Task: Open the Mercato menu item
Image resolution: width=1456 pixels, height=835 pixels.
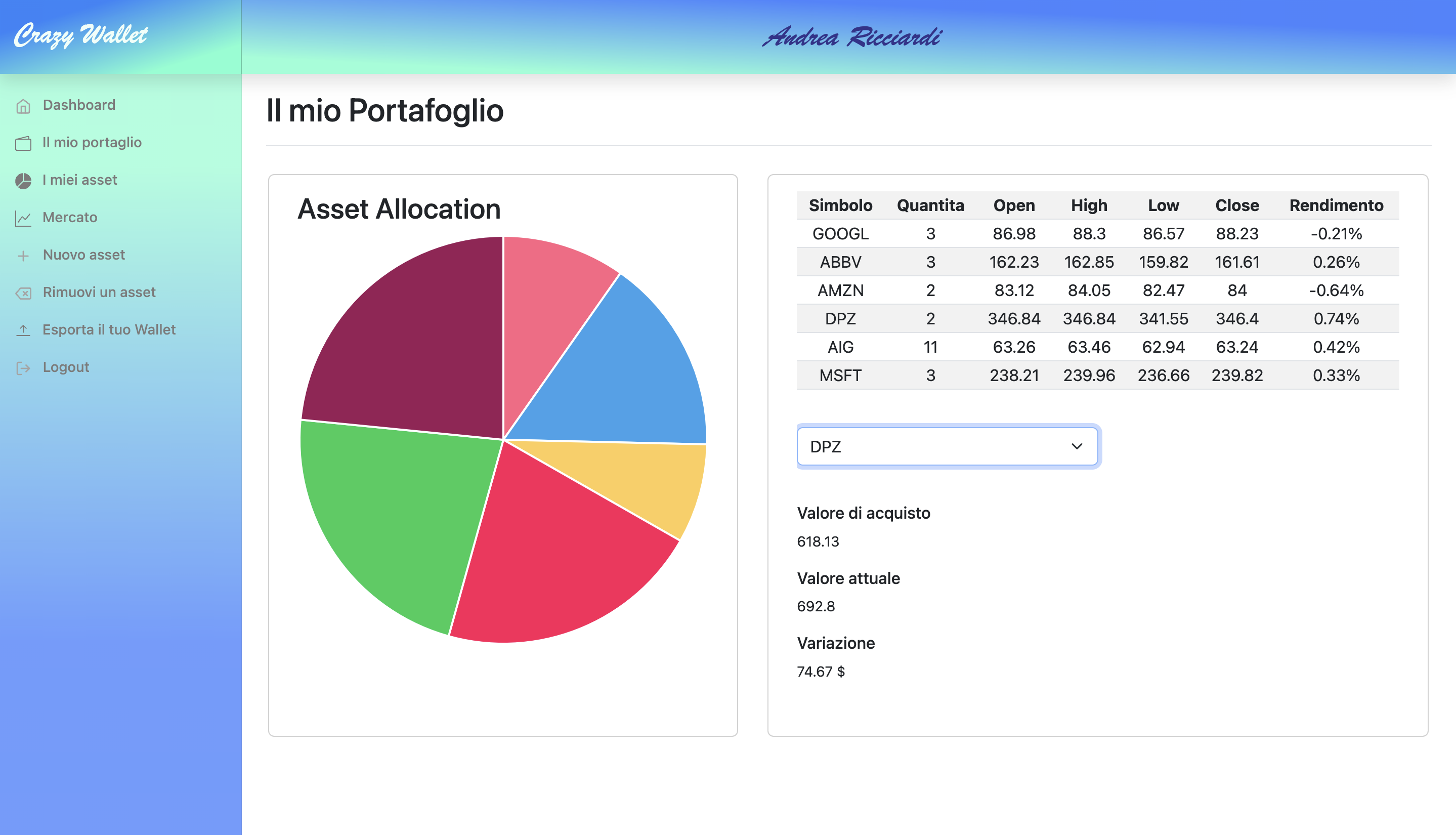Action: (x=70, y=217)
